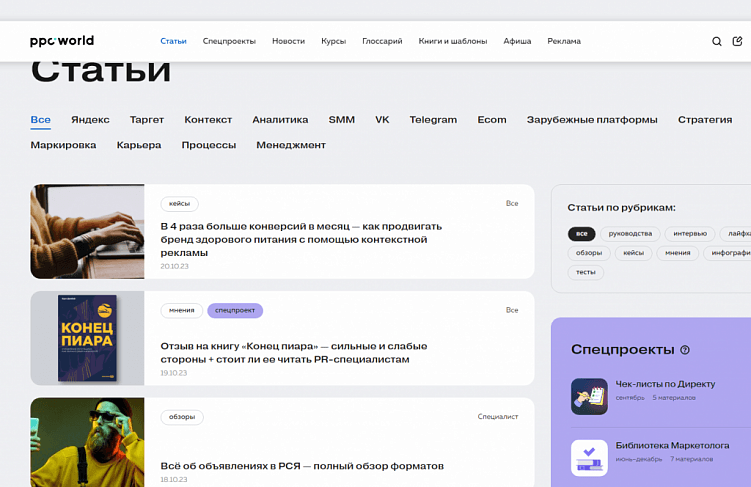Click the date 19.10.23 under the book review
The image size is (751, 487).
point(174,373)
